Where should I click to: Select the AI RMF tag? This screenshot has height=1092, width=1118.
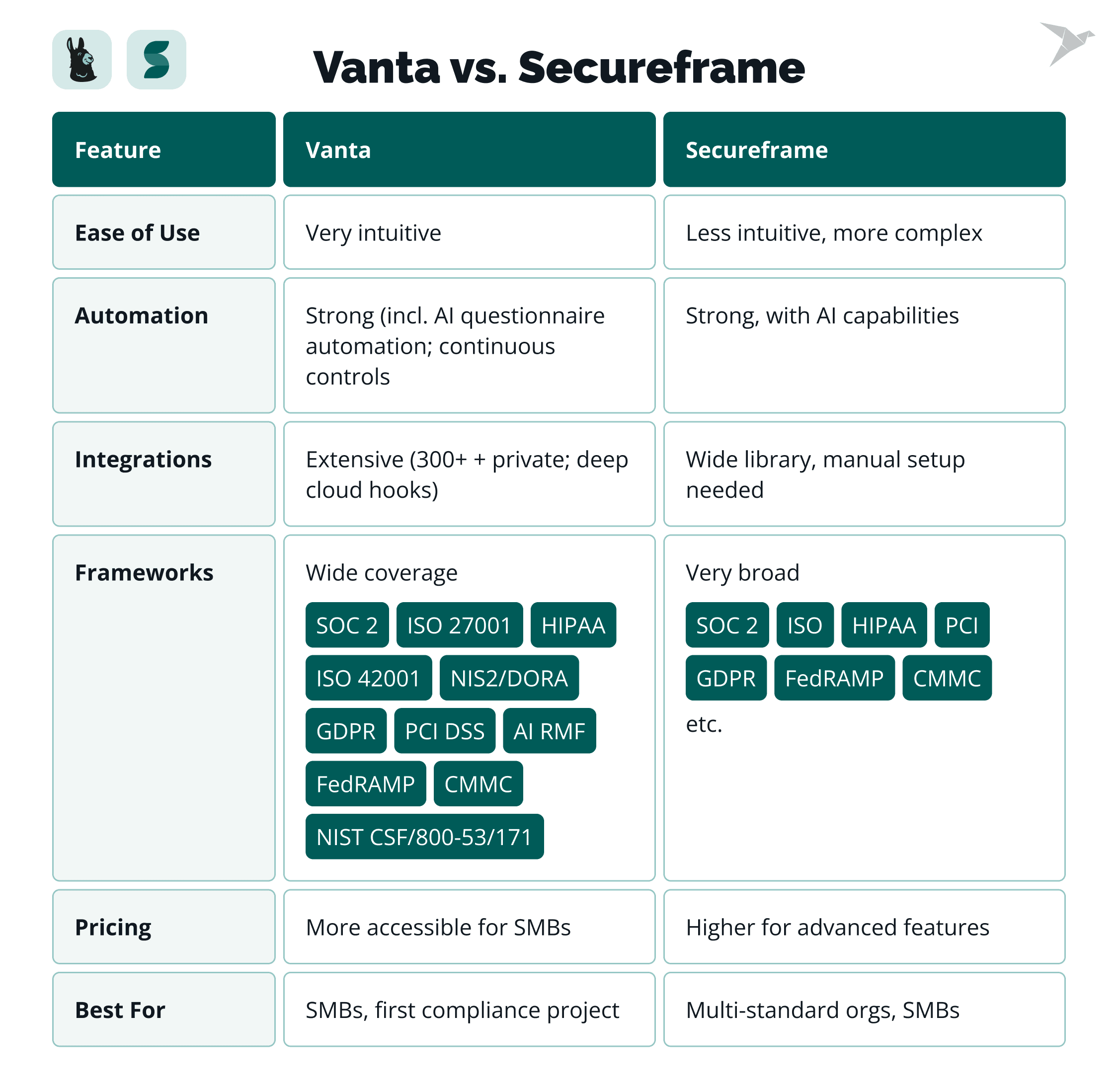pos(549,731)
